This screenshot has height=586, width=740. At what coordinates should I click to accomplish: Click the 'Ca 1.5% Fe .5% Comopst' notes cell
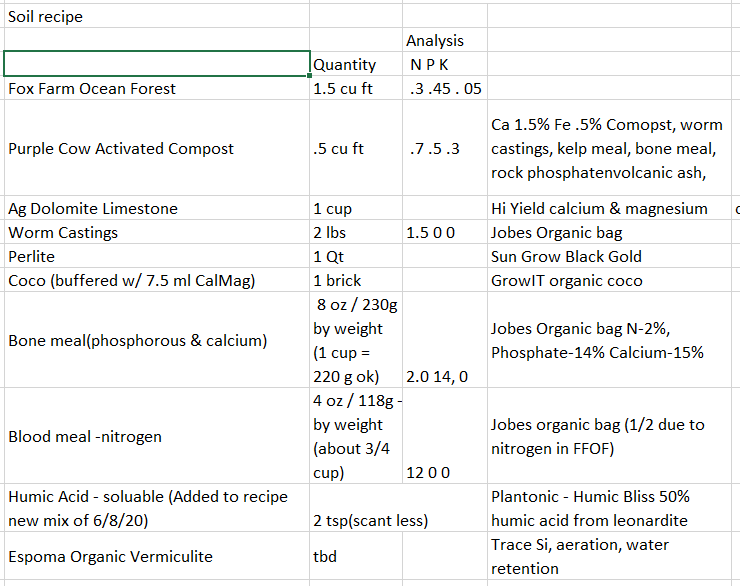609,148
